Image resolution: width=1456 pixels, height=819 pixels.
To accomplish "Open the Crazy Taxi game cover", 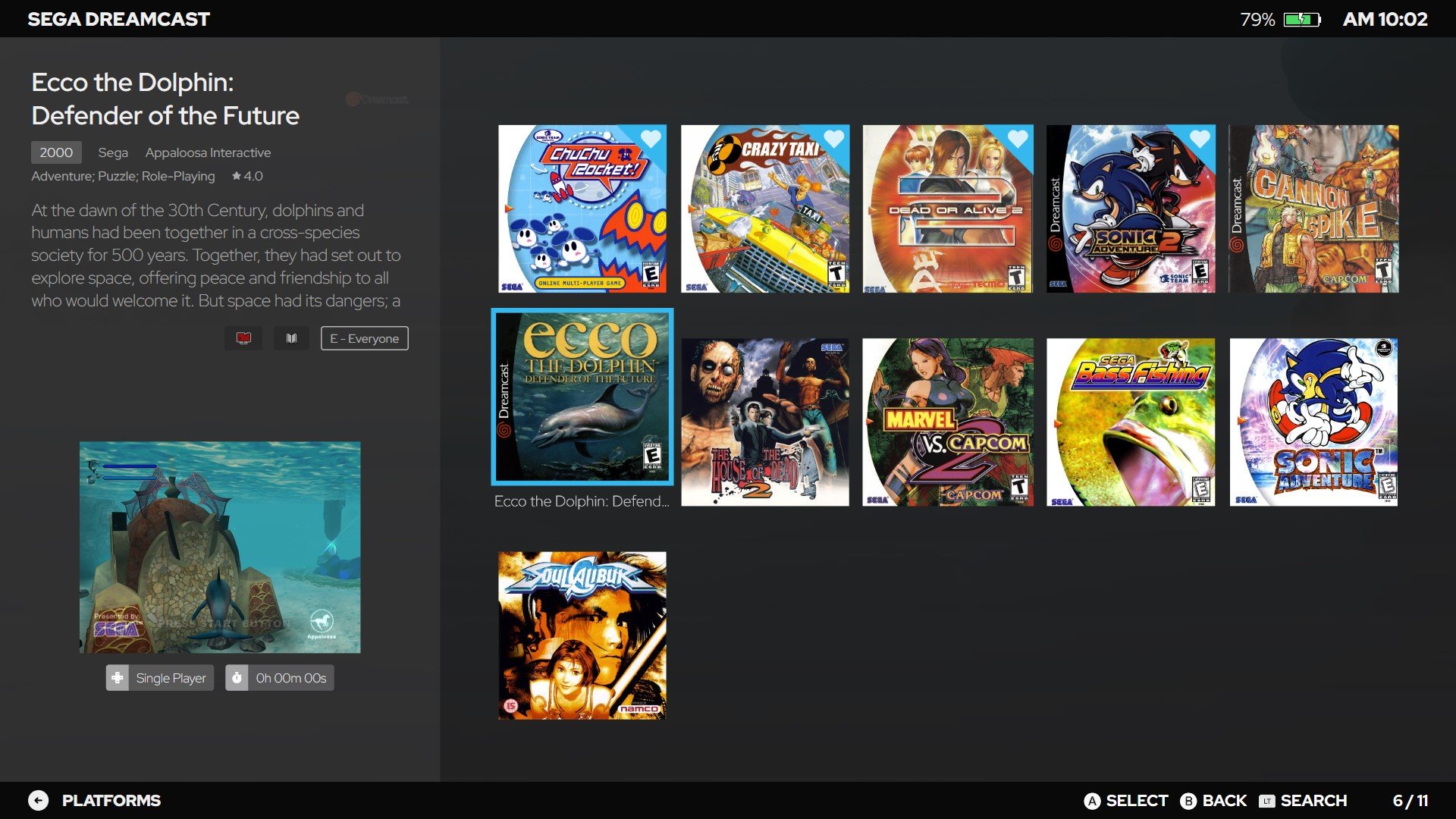I will point(765,209).
